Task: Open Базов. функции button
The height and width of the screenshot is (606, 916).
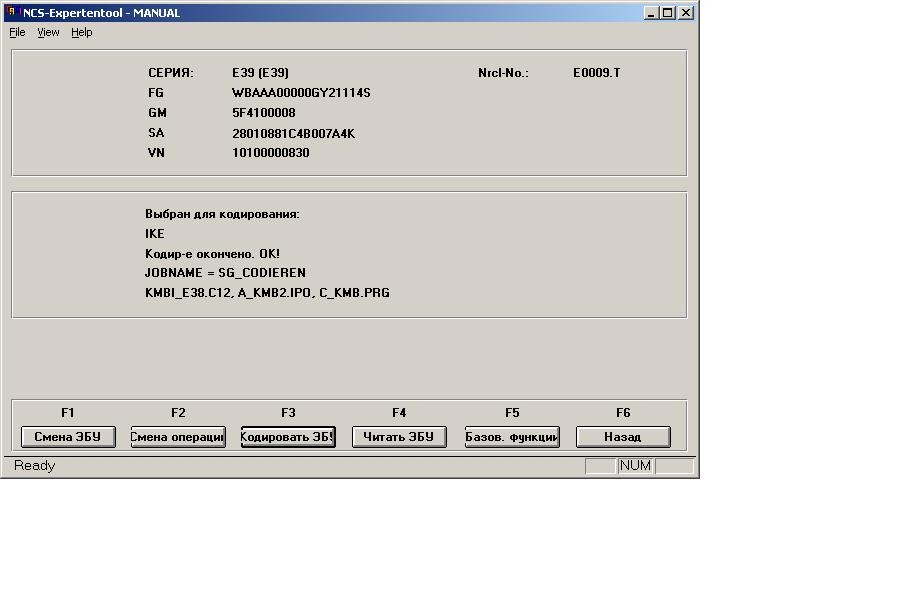Action: [x=512, y=437]
